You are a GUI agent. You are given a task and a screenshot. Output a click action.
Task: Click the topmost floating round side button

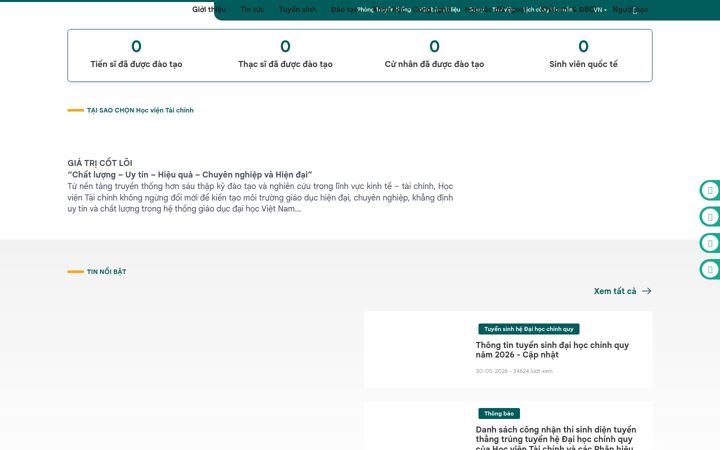tap(710, 191)
